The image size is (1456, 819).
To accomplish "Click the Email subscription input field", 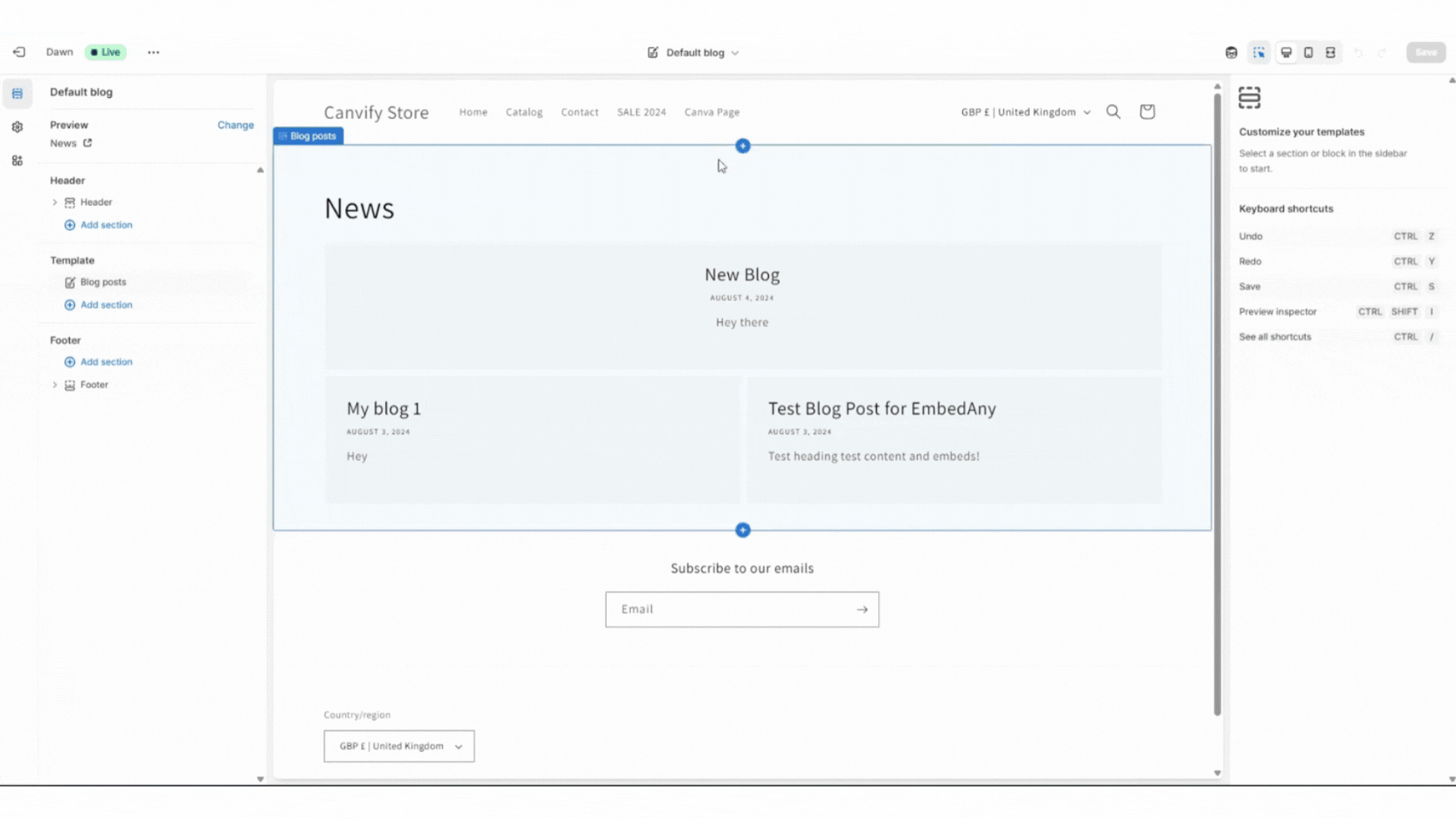I will (x=728, y=610).
